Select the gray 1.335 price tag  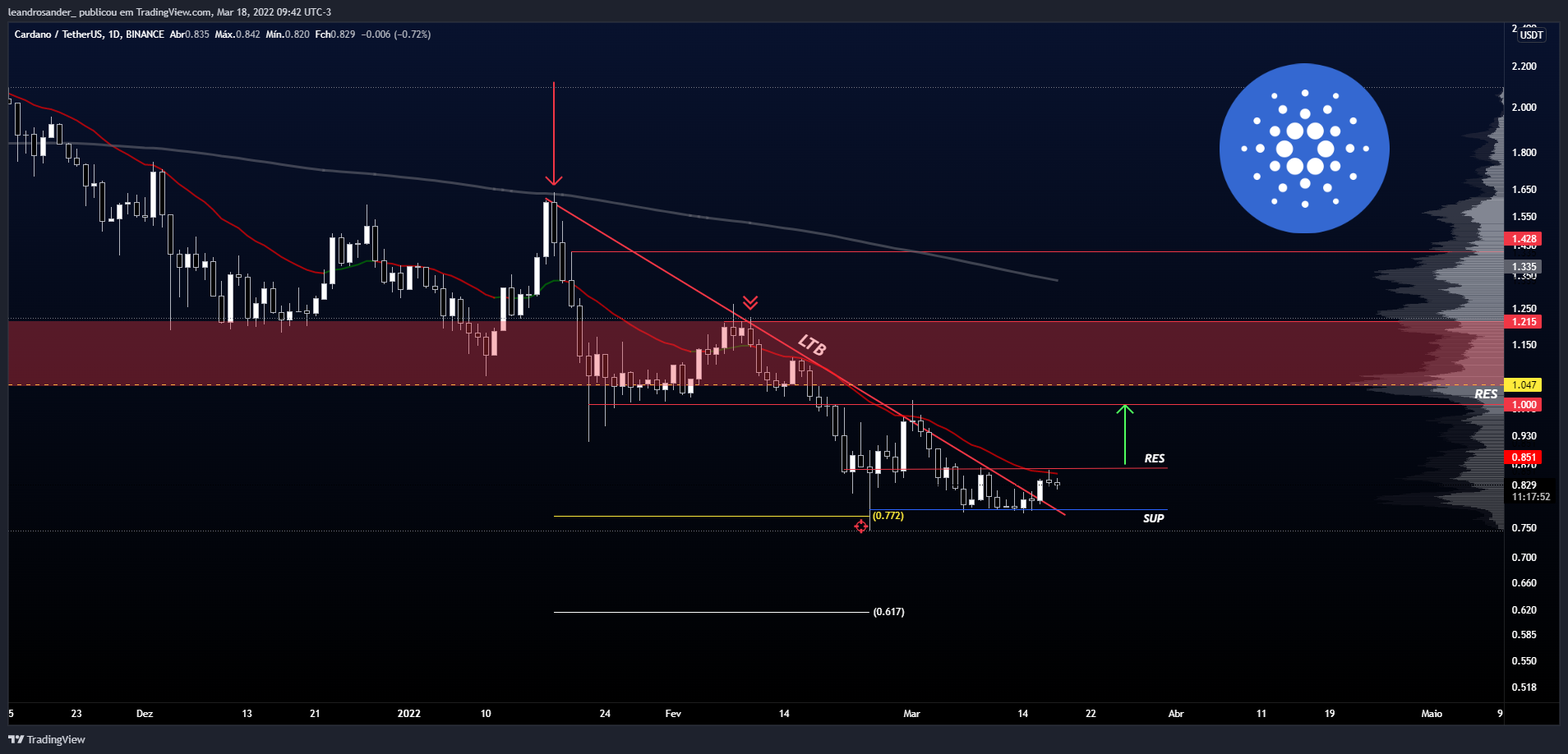click(x=1523, y=267)
